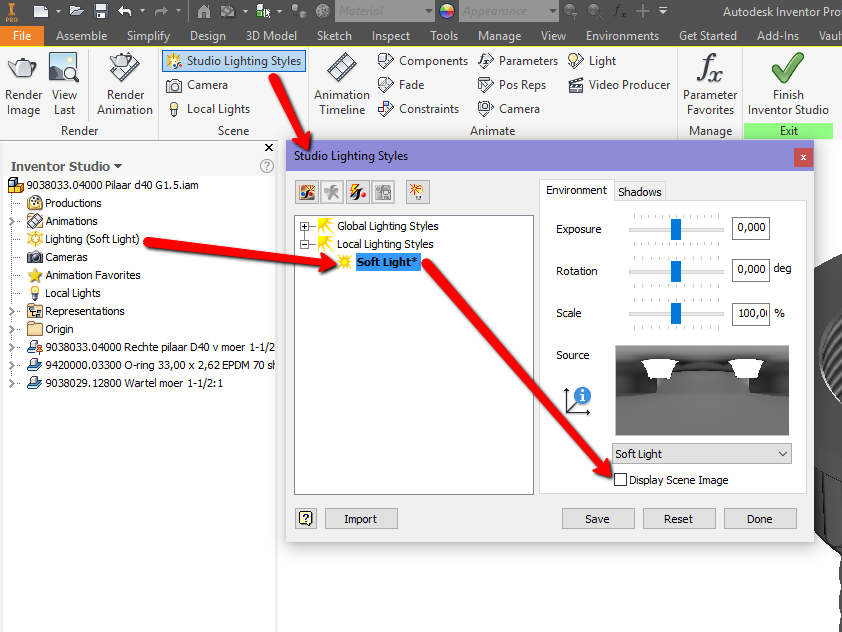The image size is (842, 632).
Task: Expand the Representations tree node
Action: (x=12, y=311)
